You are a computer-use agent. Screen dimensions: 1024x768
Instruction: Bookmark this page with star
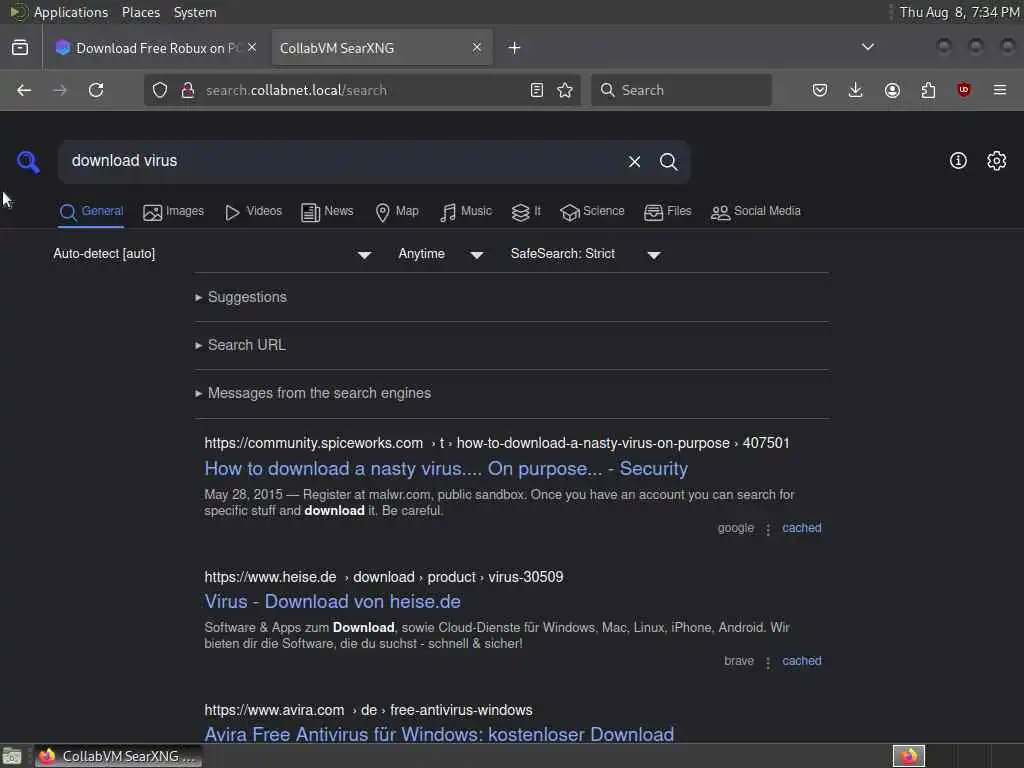tap(565, 90)
